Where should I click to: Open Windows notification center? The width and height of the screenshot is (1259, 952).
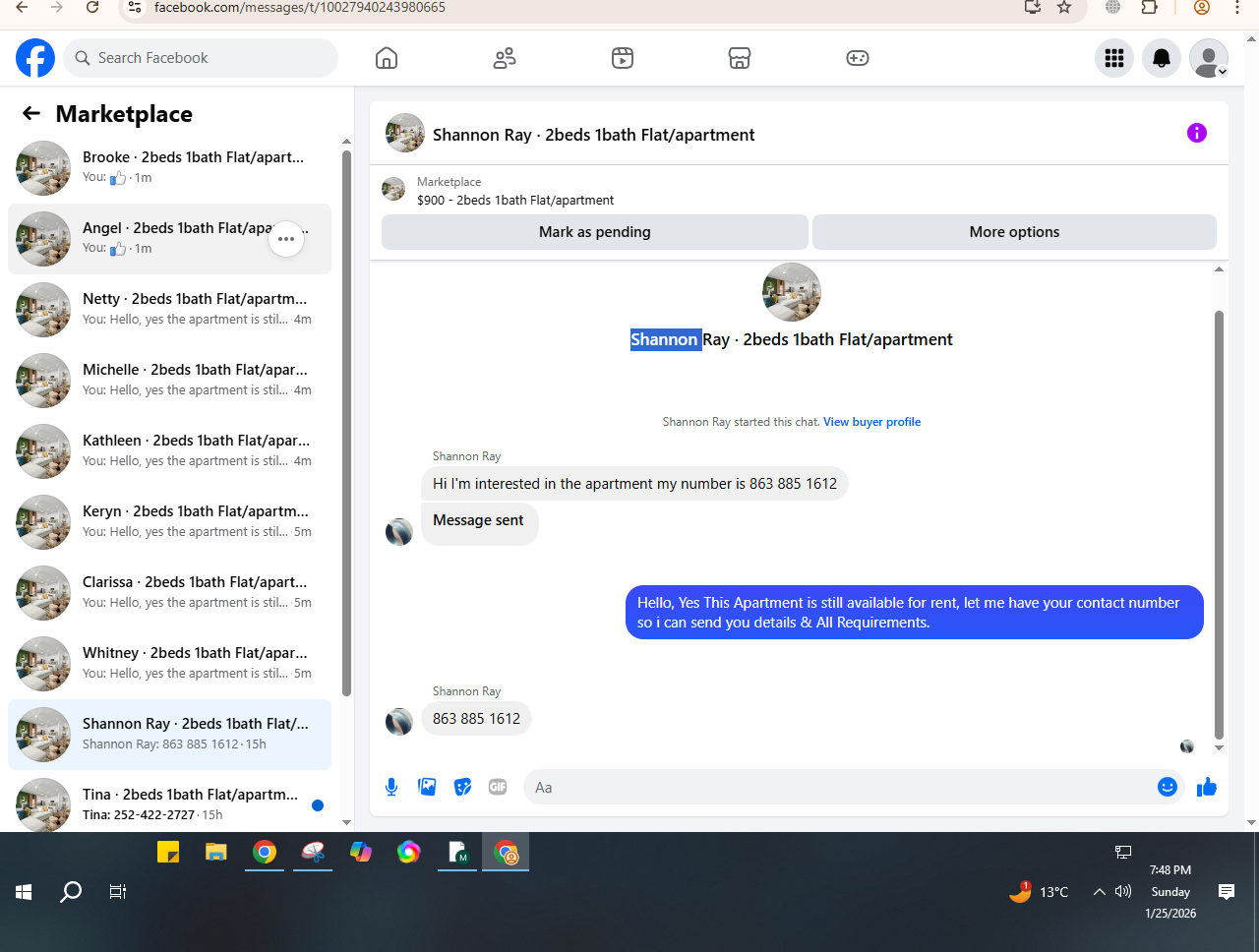(x=1227, y=892)
